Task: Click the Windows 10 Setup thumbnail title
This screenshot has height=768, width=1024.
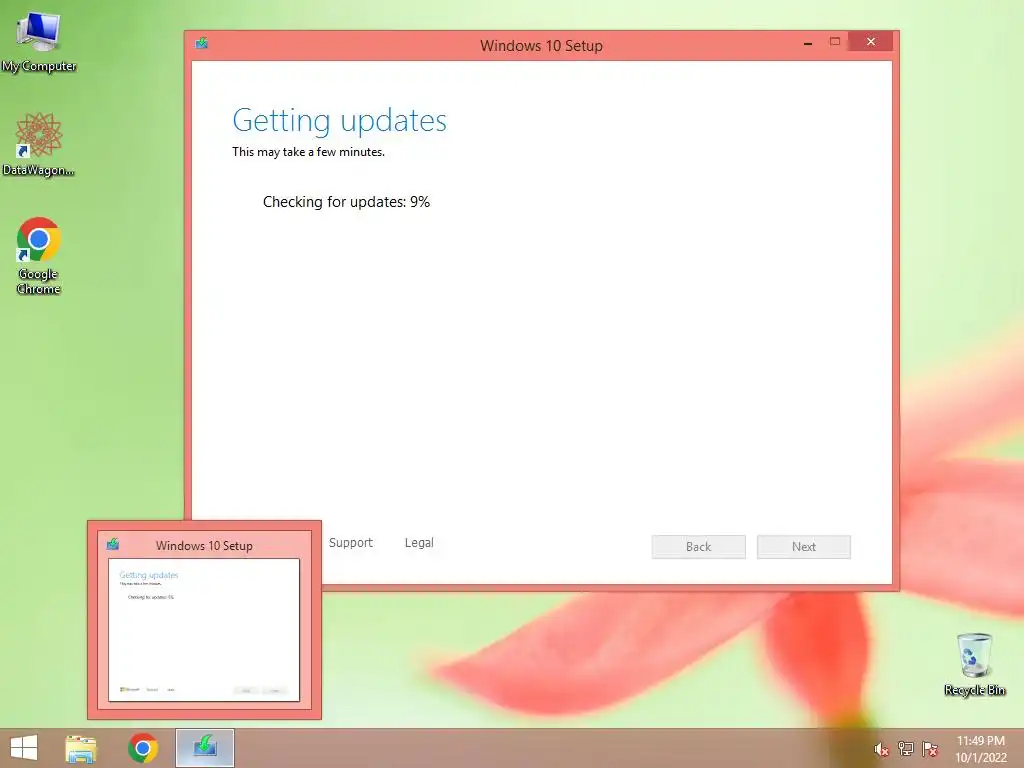Action: pos(204,545)
